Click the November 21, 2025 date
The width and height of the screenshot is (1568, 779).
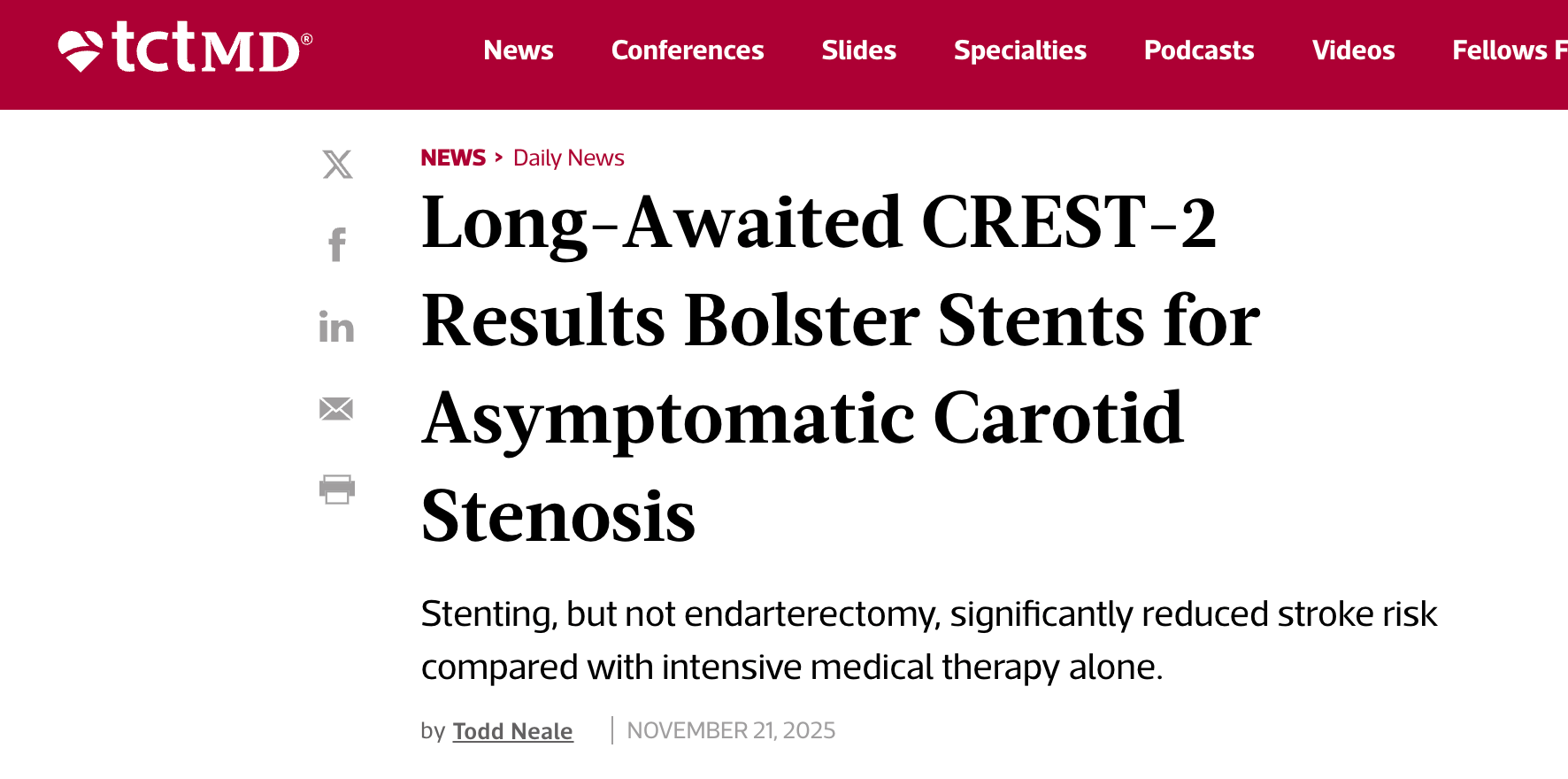731,730
